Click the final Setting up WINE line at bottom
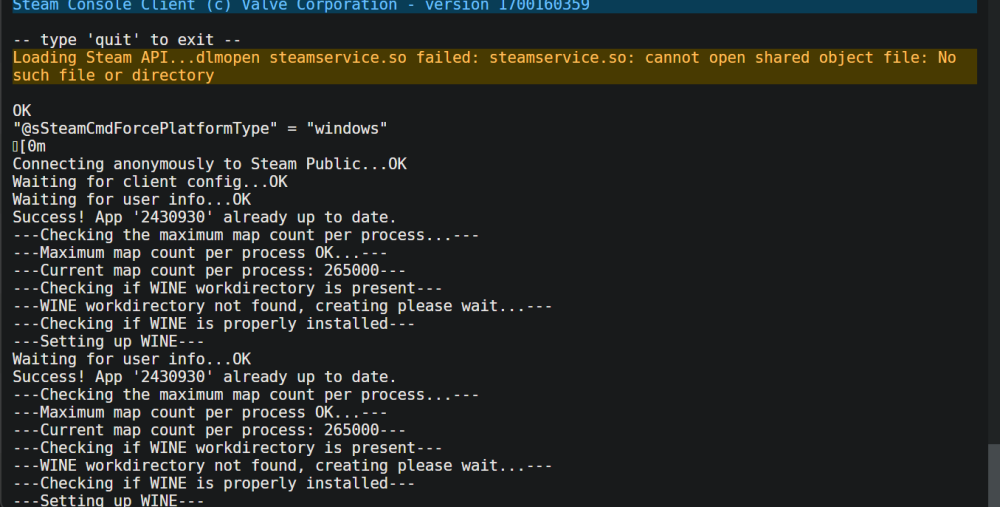 tap(108, 501)
